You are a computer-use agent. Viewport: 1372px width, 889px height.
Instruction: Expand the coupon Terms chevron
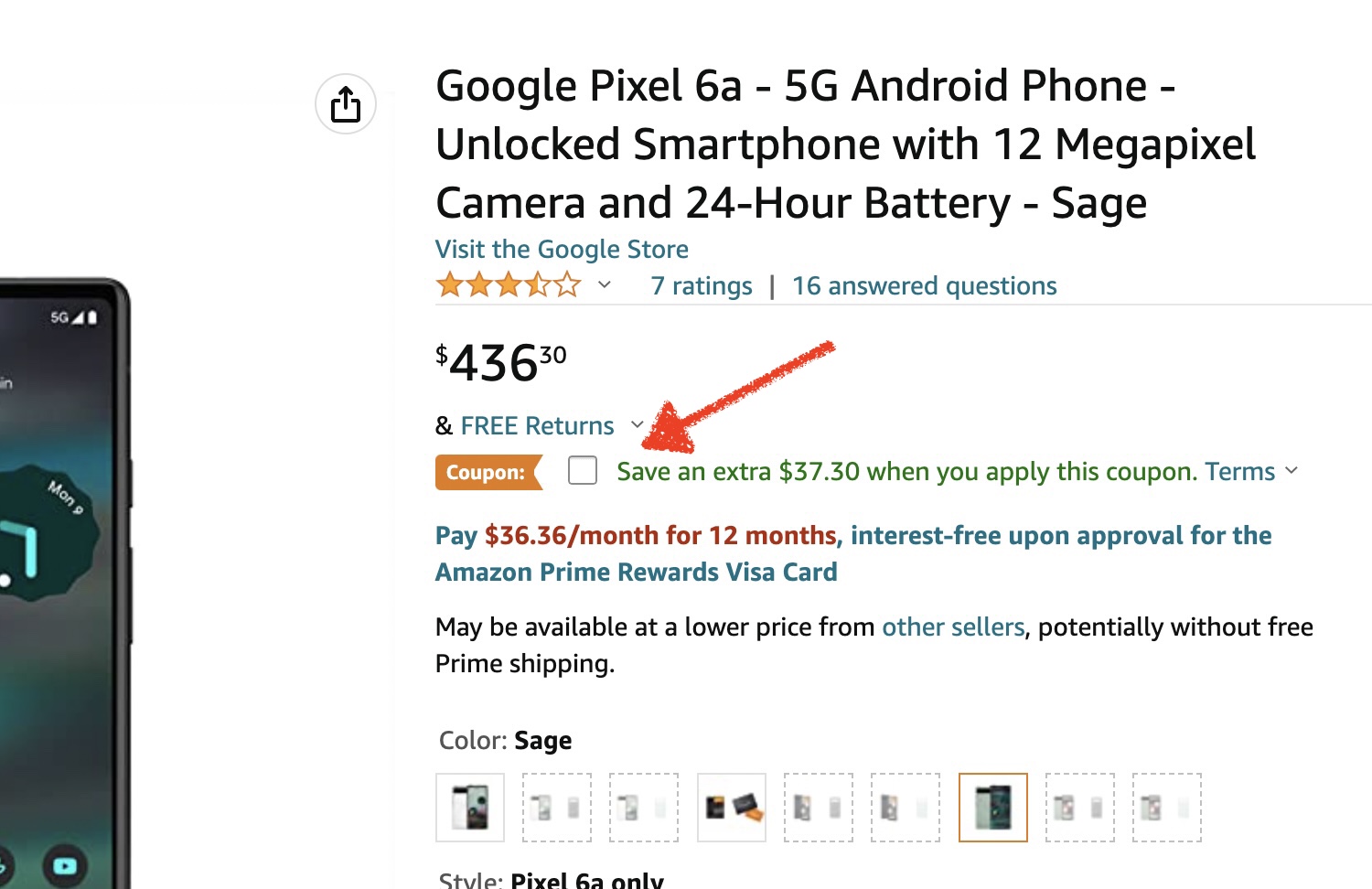1292,470
